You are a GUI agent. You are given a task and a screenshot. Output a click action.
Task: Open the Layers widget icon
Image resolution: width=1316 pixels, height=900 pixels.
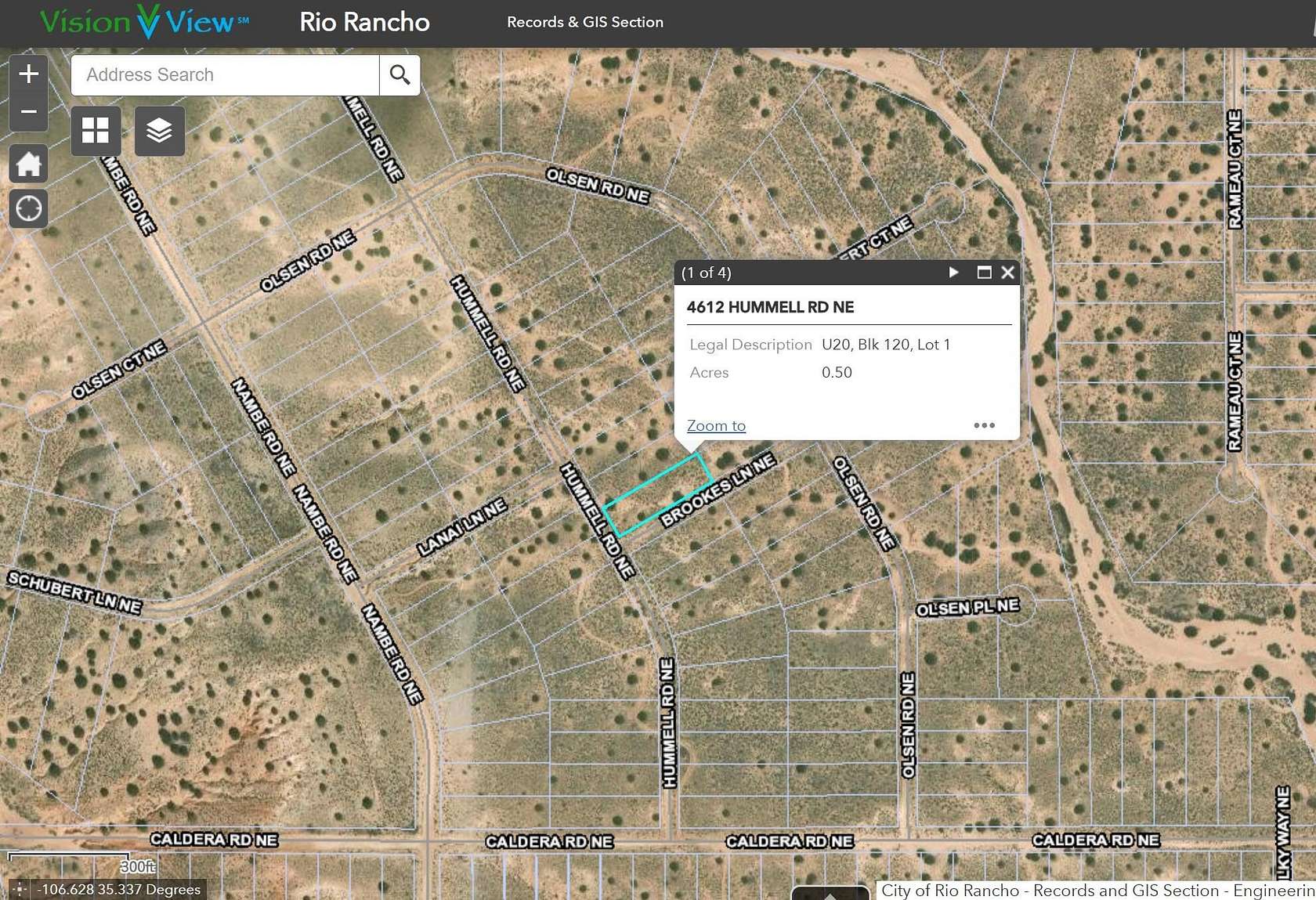(160, 131)
